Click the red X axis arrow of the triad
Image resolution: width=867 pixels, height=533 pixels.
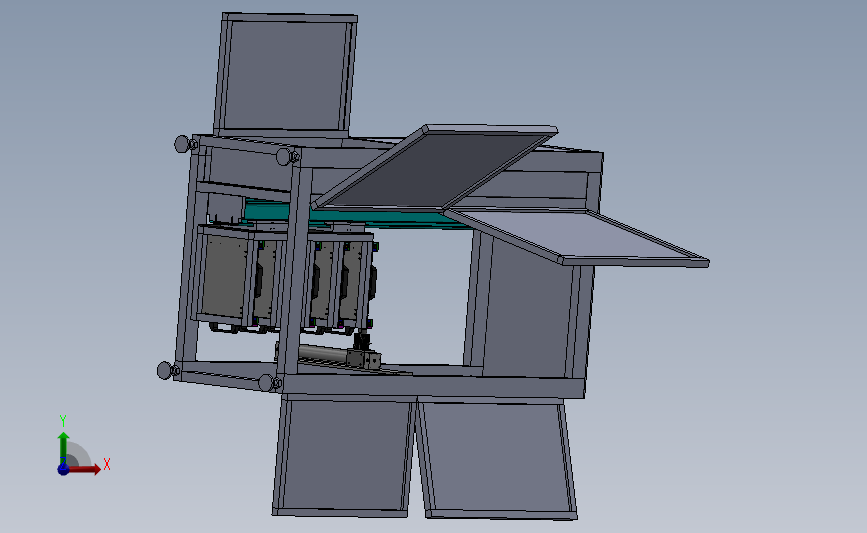[x=84, y=469]
